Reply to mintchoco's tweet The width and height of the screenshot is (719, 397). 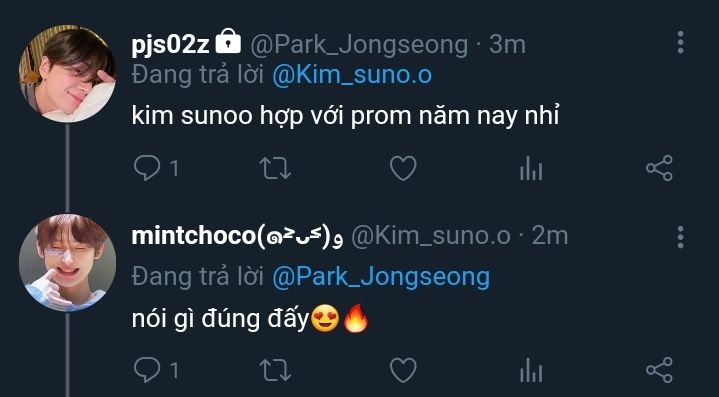147,369
